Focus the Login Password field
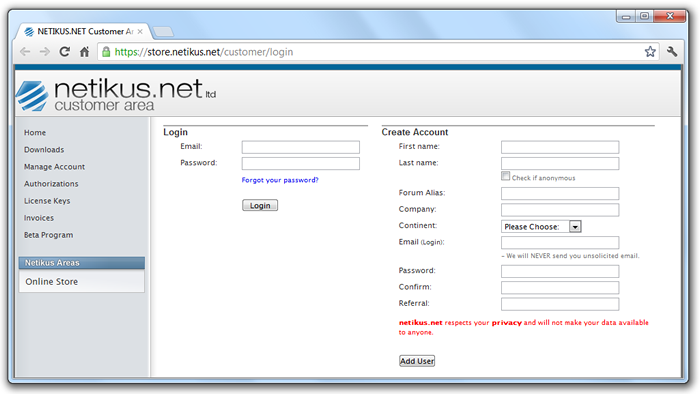The height and width of the screenshot is (394, 700). [x=300, y=163]
